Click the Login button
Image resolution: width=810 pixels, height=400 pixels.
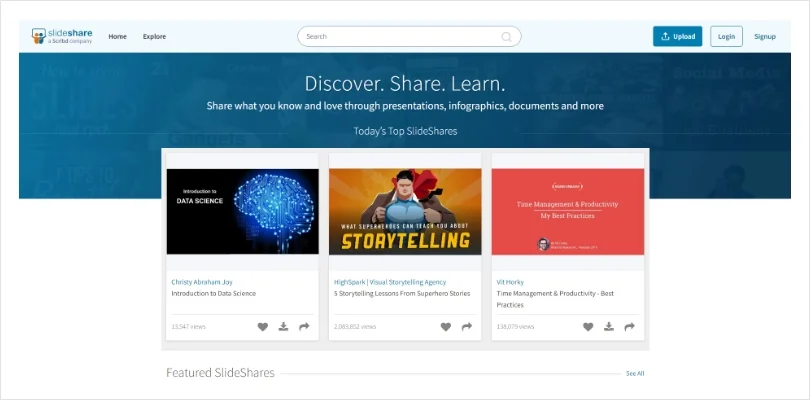coord(726,36)
